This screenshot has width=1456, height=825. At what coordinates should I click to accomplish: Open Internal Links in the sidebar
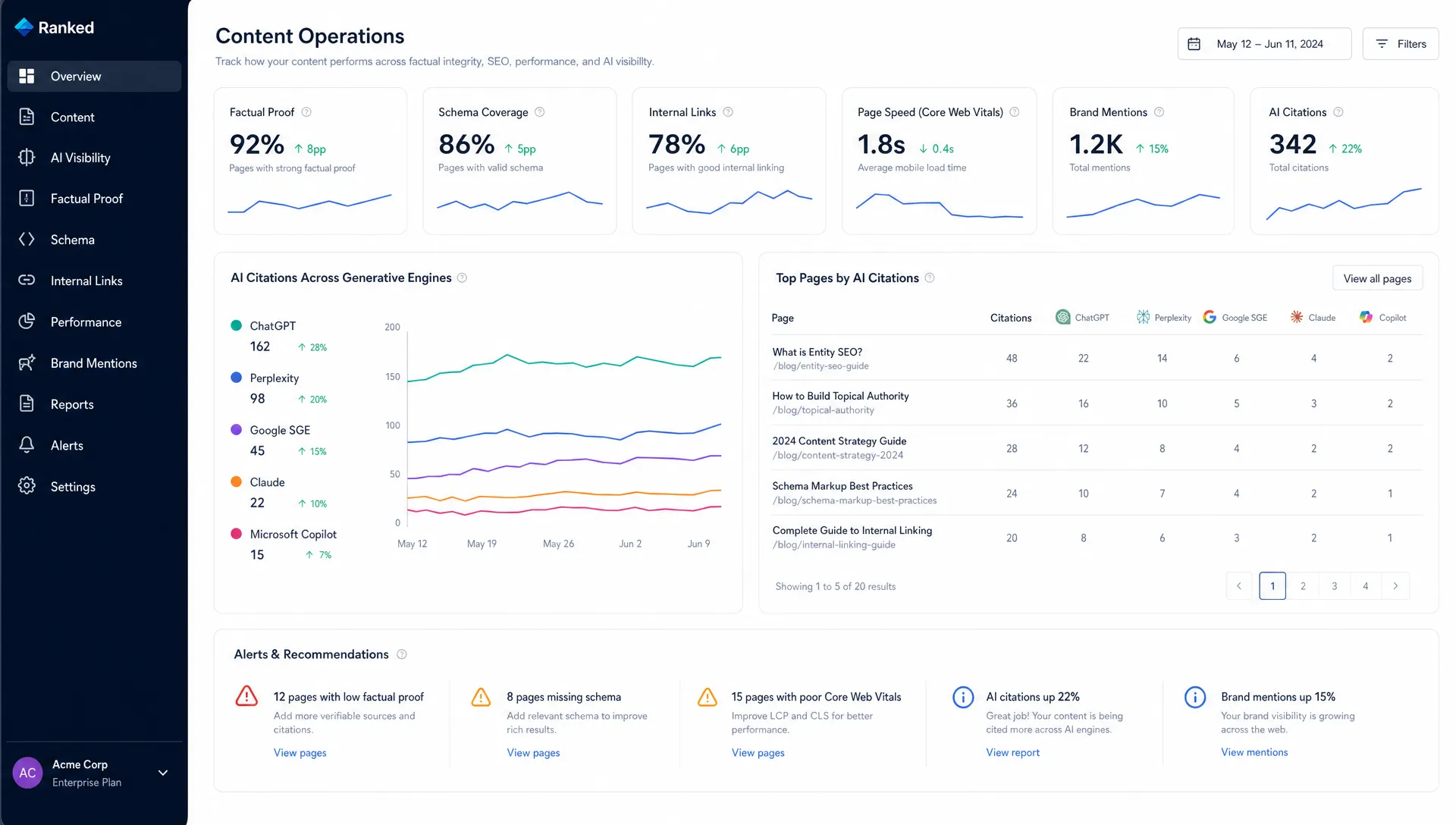click(94, 281)
